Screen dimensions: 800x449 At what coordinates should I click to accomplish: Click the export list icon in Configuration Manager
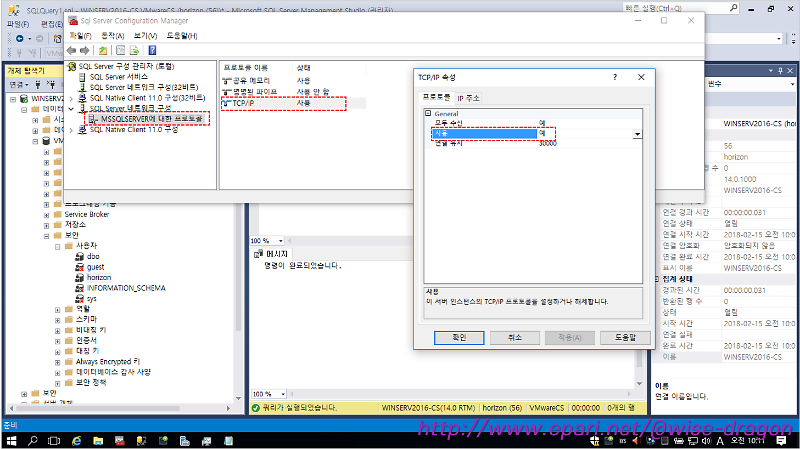point(134,51)
